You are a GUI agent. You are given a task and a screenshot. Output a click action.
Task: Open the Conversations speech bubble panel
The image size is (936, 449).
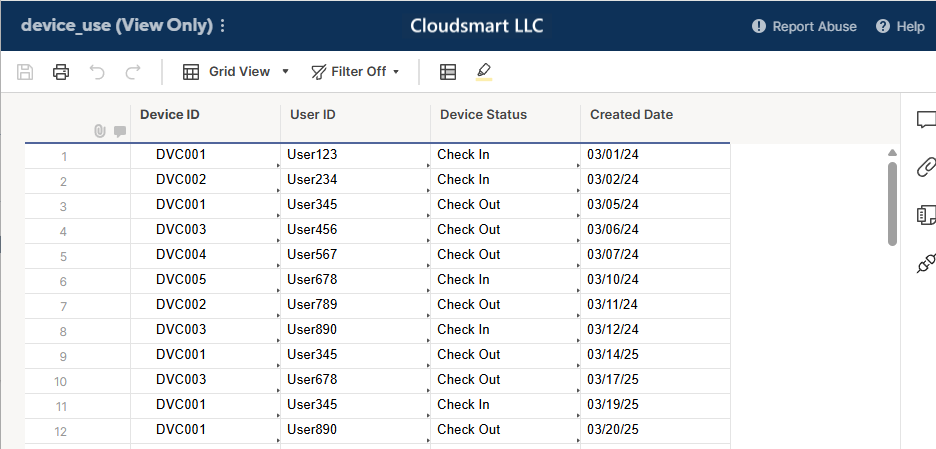(926, 120)
